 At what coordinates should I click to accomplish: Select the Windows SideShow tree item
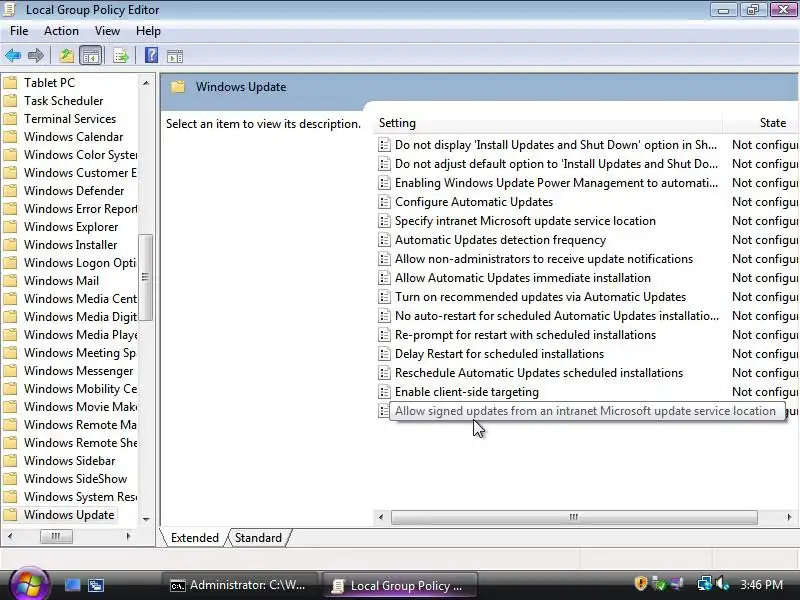[x=76, y=479]
